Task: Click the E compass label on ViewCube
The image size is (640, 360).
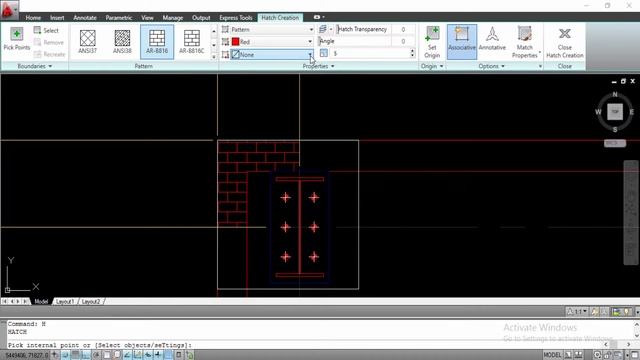Action: coord(631,112)
